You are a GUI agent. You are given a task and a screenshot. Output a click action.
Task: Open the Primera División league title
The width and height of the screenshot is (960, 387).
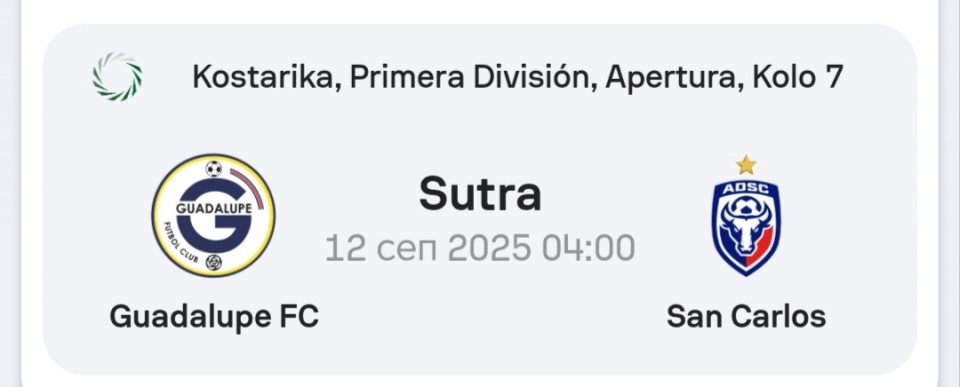pyautogui.click(x=473, y=77)
